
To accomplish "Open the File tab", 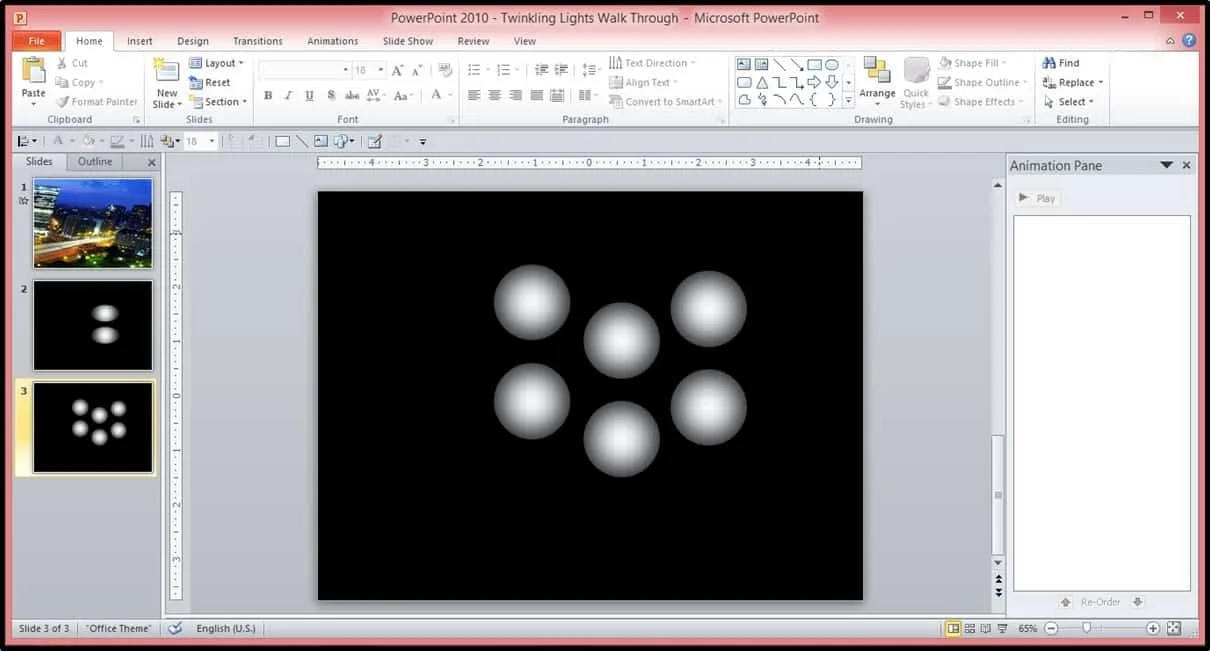I will click(x=37, y=41).
